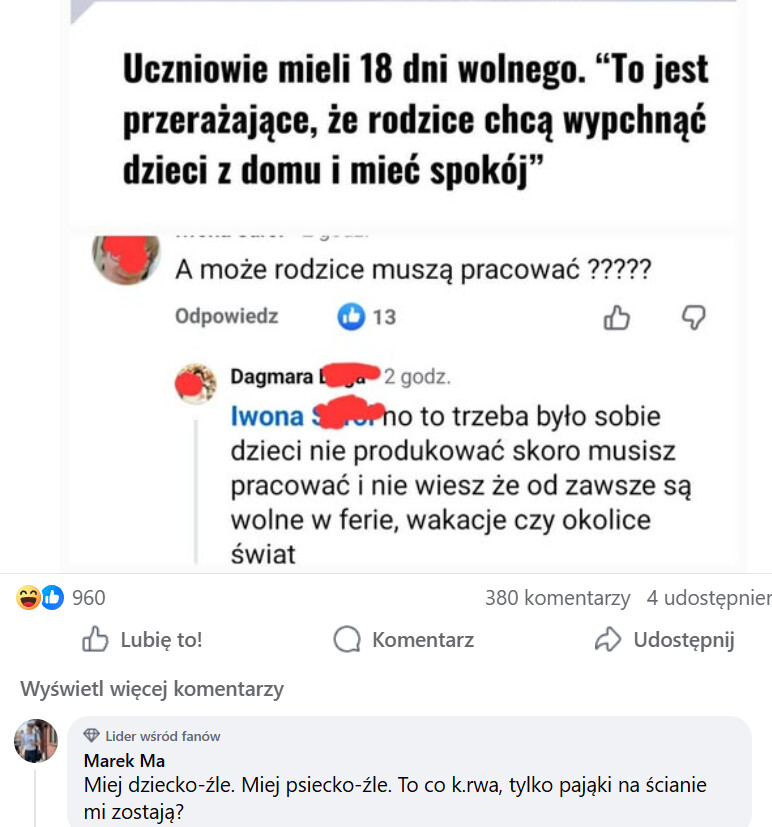Expand Wyświetl więcej komentarzy
The height and width of the screenshot is (827, 772).
tap(152, 689)
